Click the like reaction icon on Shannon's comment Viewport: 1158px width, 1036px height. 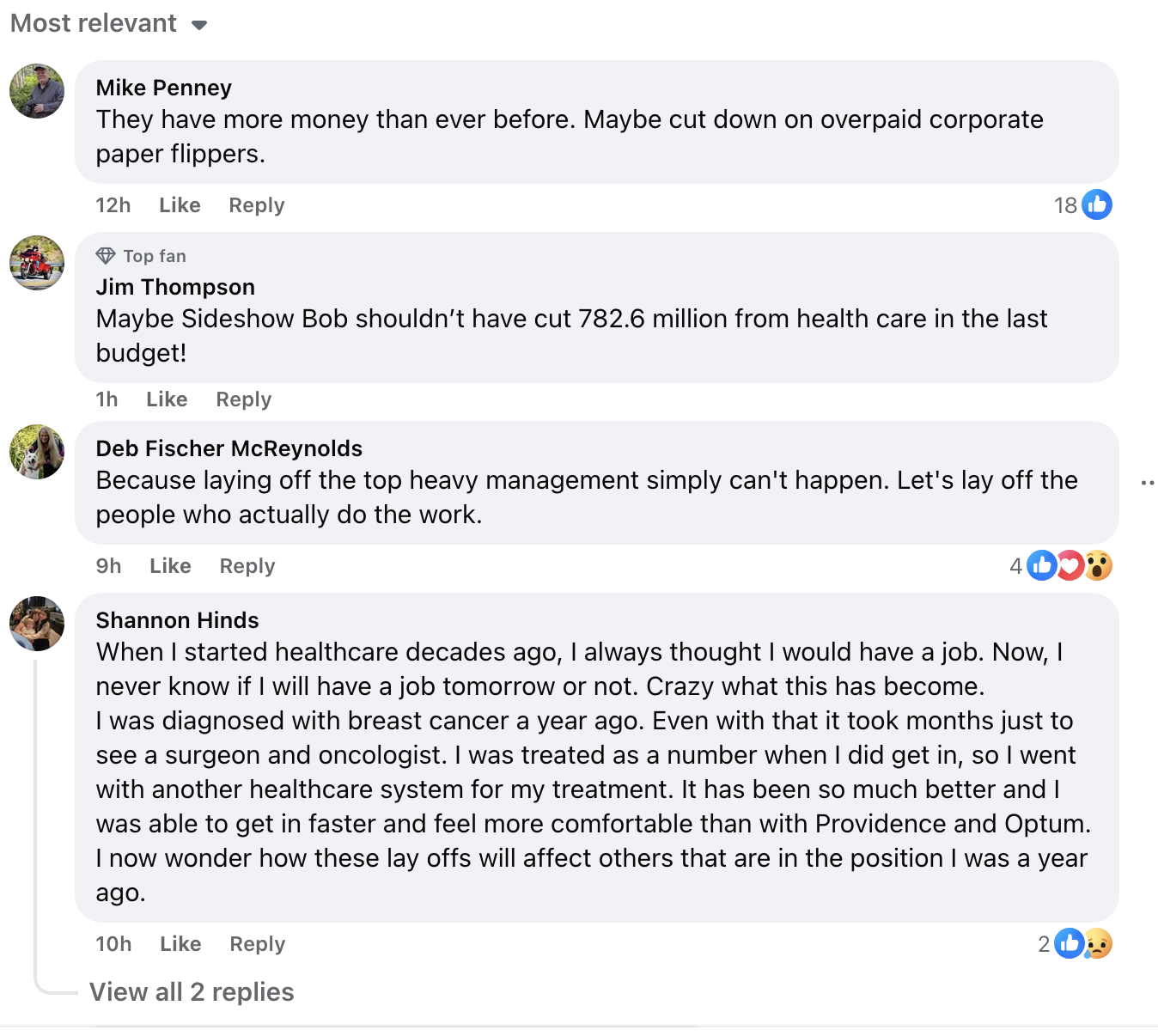(x=1069, y=943)
